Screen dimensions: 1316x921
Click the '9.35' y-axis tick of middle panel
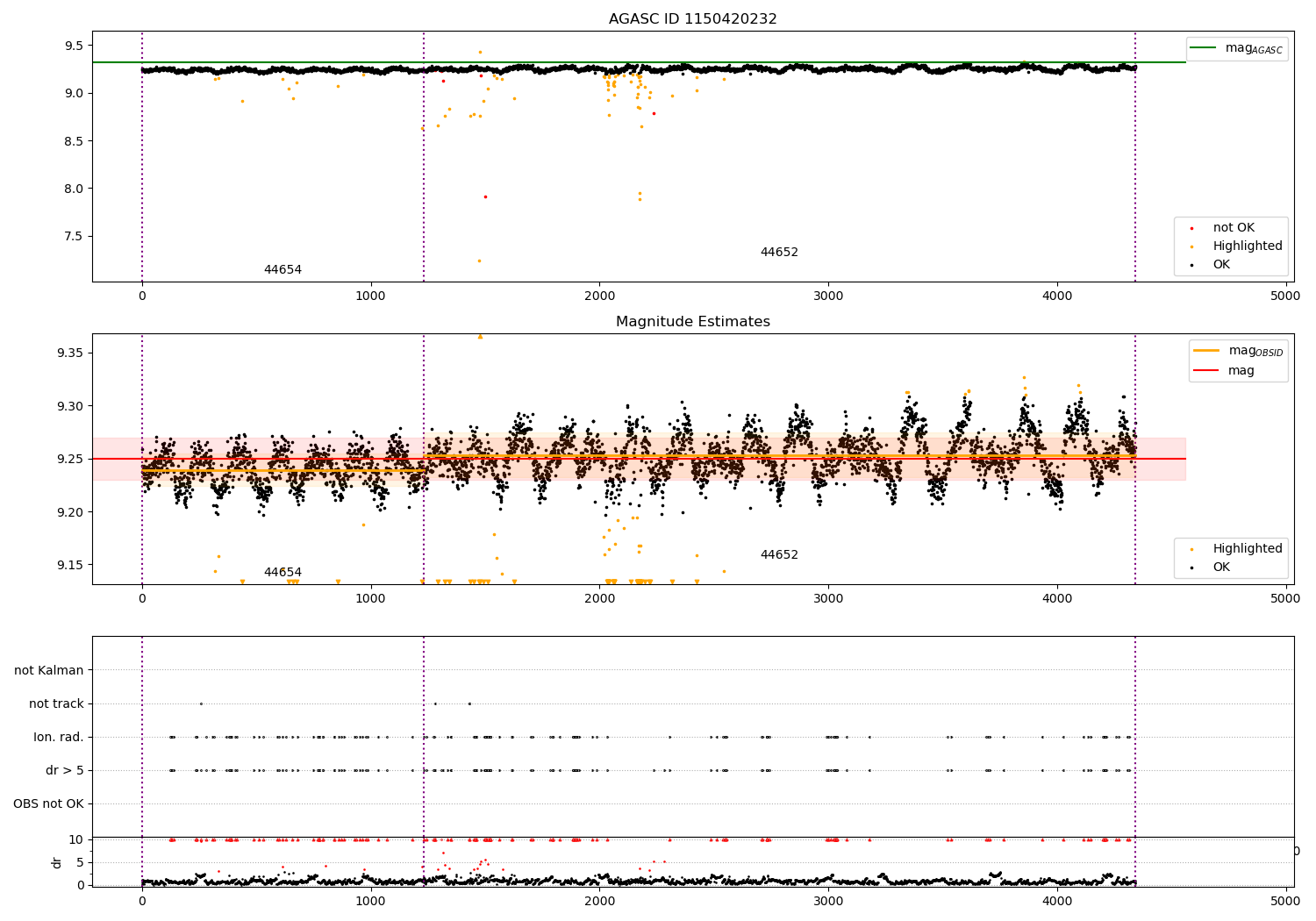tap(71, 353)
